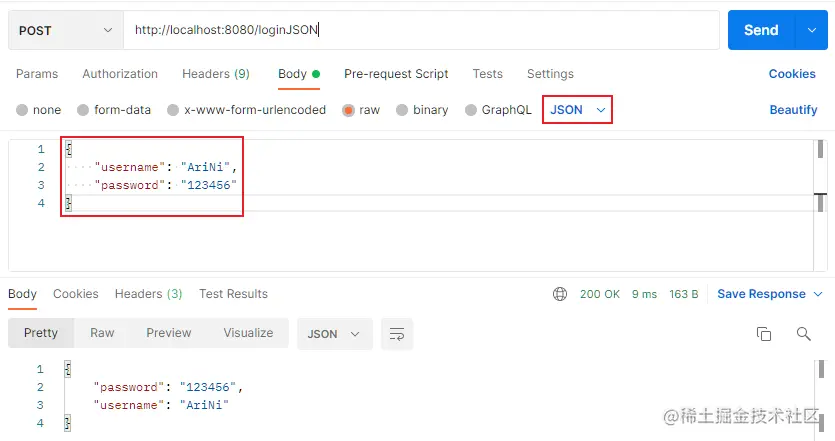The image size is (835, 441).
Task: Open the Test Results tab
Action: click(233, 294)
